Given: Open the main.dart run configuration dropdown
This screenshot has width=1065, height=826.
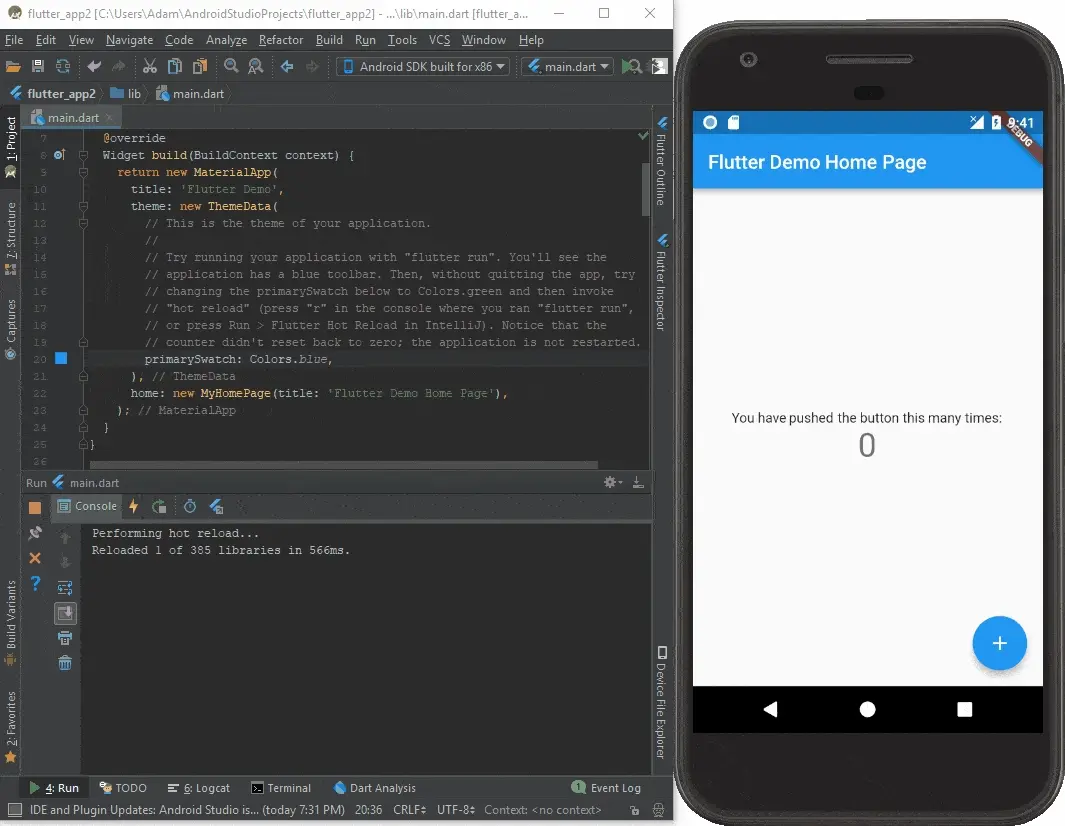Looking at the screenshot, I should point(567,67).
